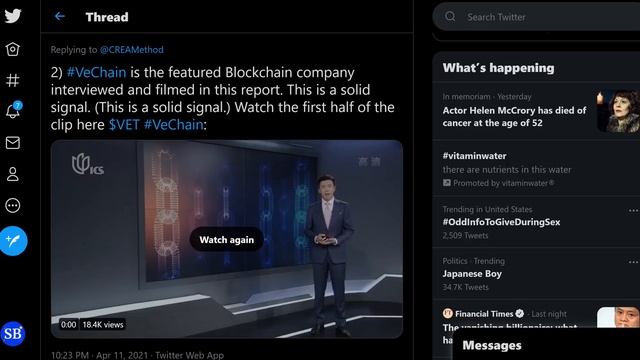Open the More circle icon
Image resolution: width=640 pixels, height=360 pixels.
13,205
